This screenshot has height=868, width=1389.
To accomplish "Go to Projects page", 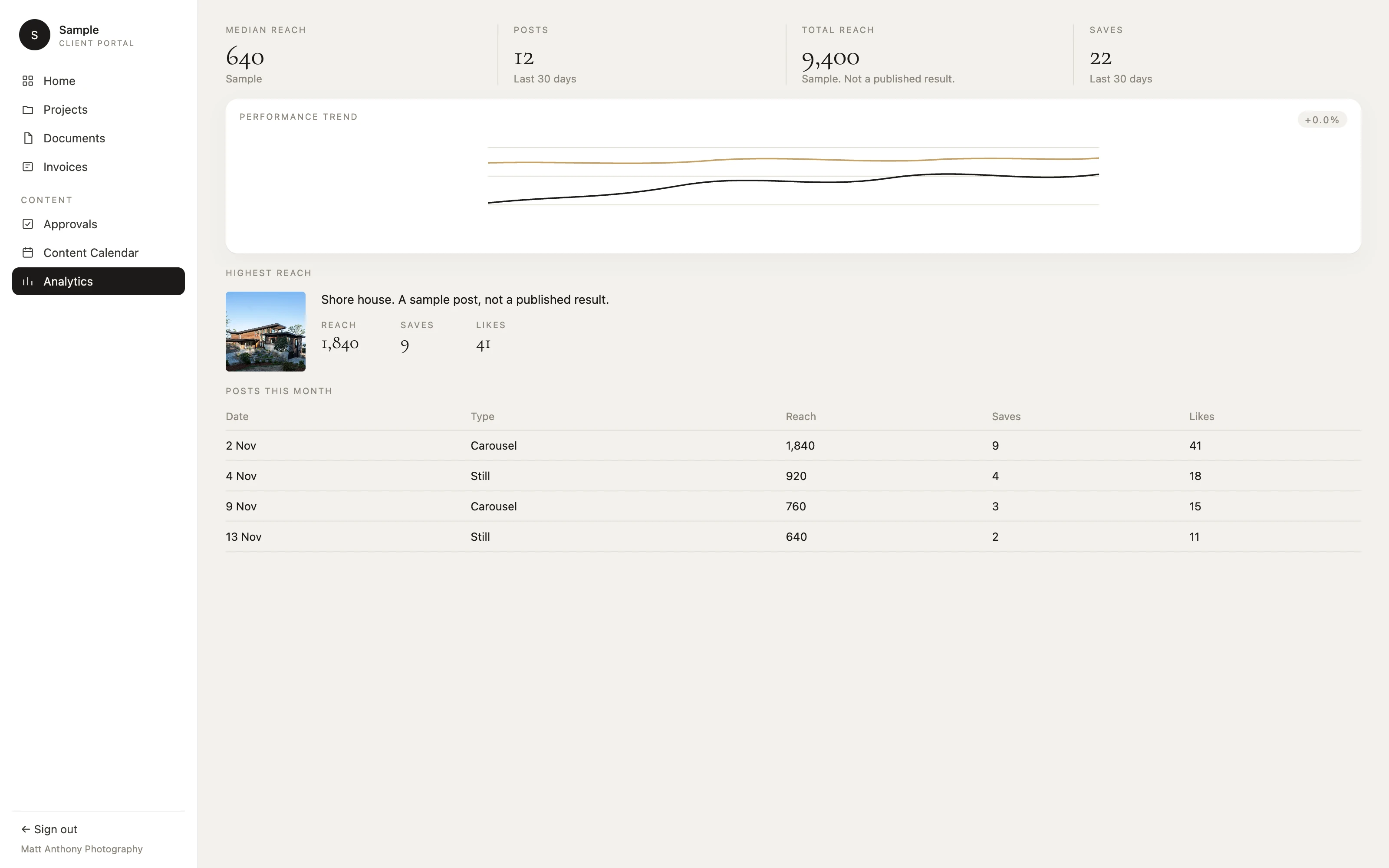I will [98, 110].
